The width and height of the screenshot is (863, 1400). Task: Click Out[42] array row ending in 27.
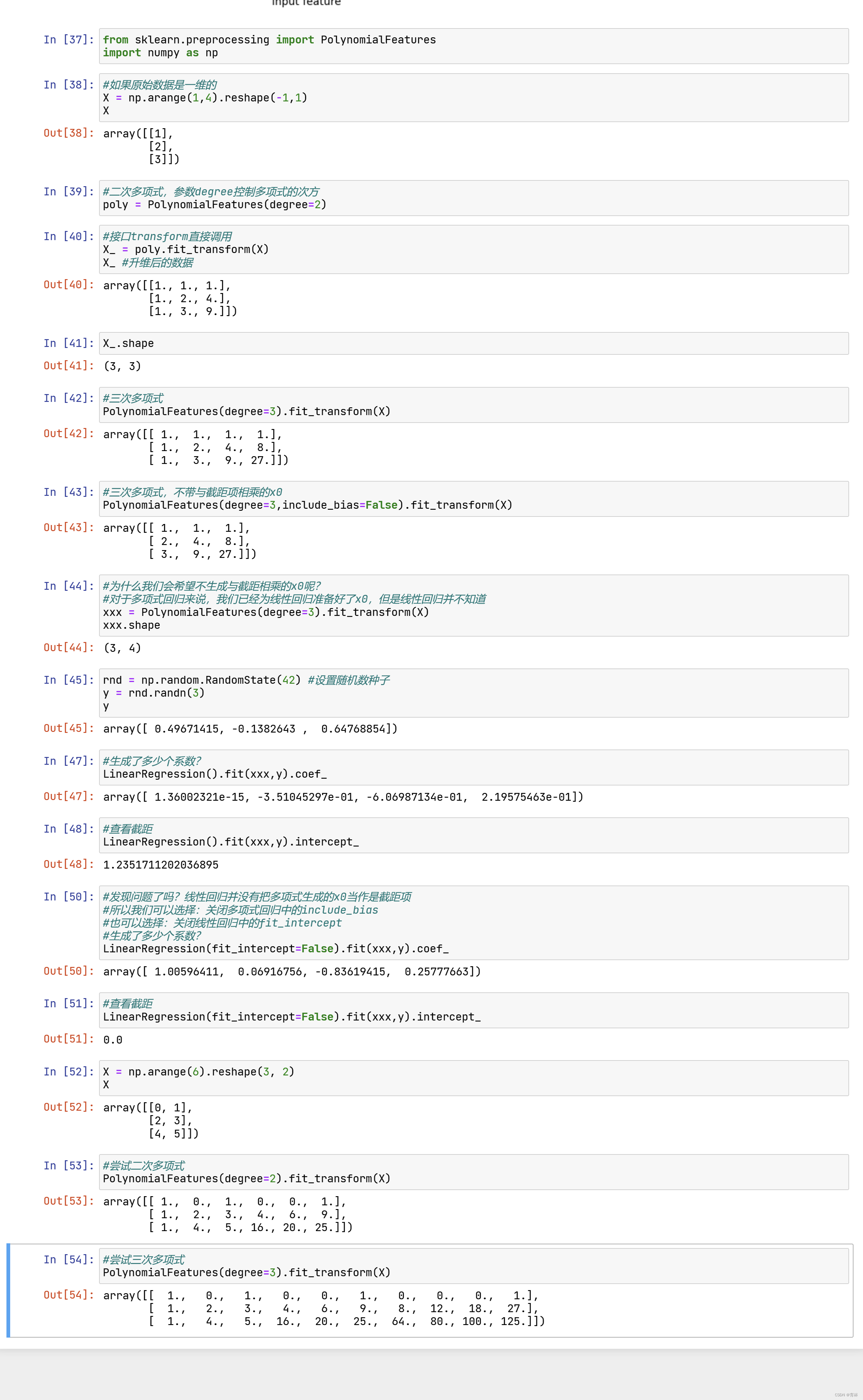click(x=218, y=460)
